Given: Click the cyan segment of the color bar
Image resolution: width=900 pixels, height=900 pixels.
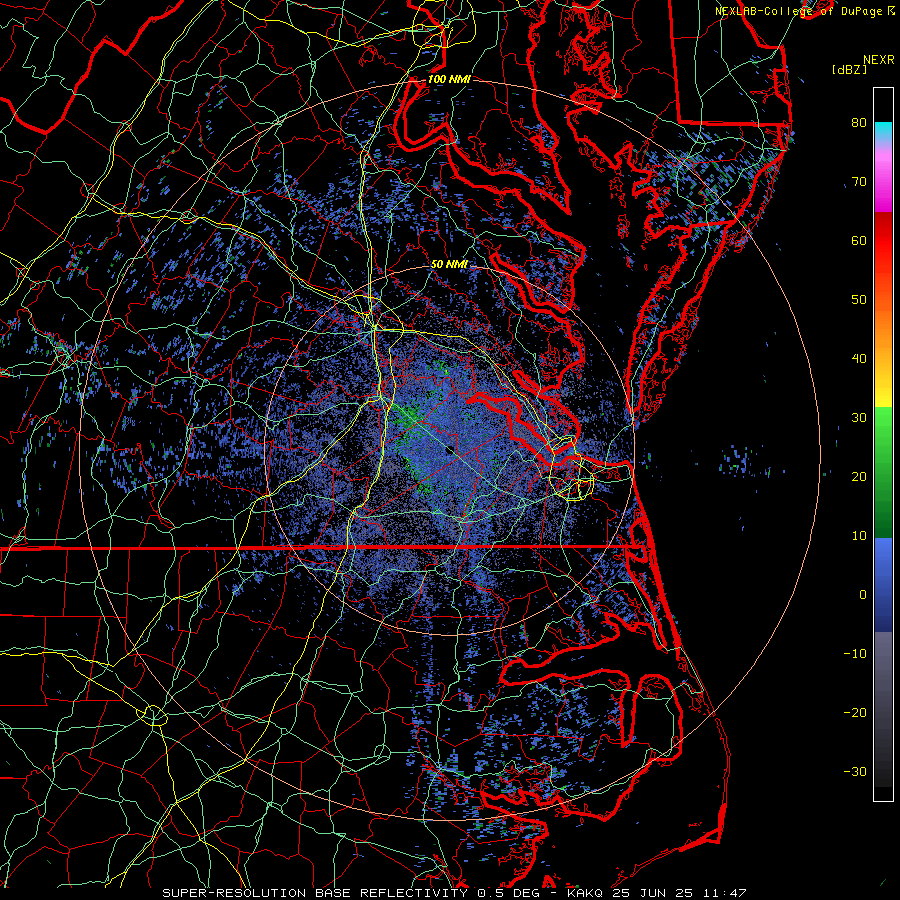Looking at the screenshot, I should (x=883, y=132).
